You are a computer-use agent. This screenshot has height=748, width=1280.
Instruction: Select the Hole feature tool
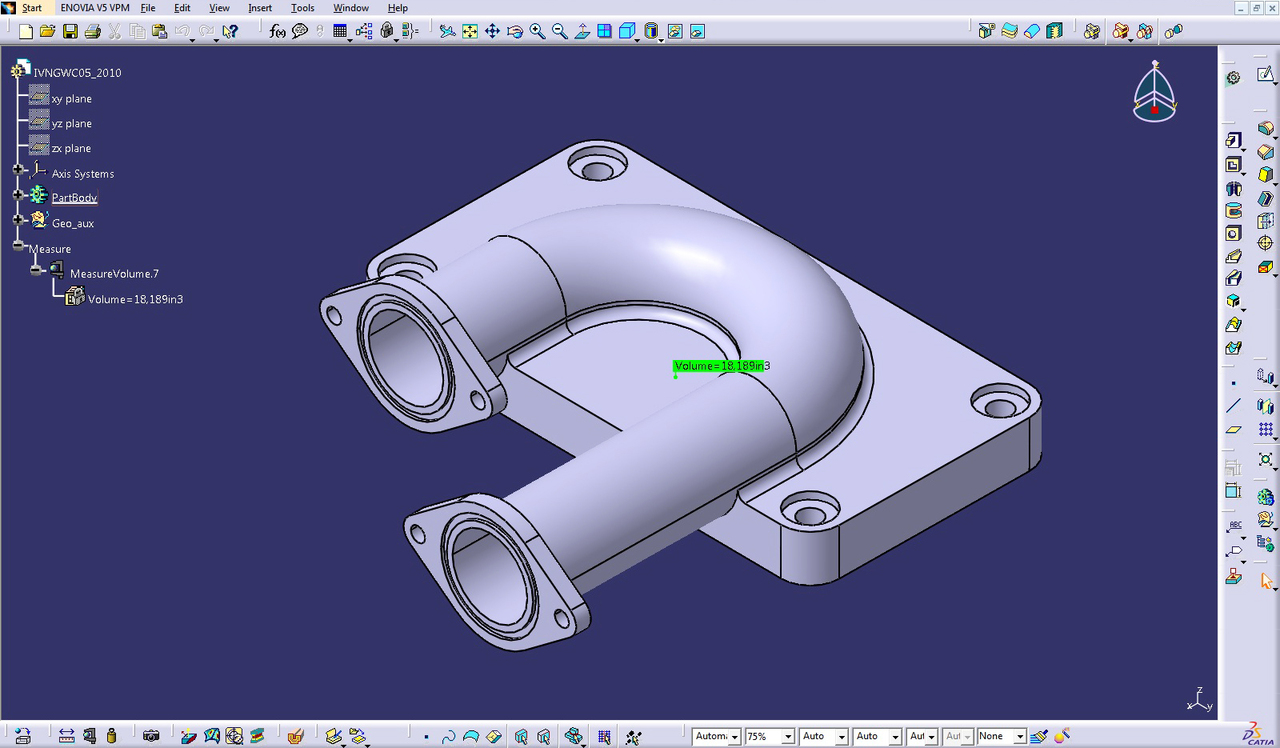[x=1232, y=234]
